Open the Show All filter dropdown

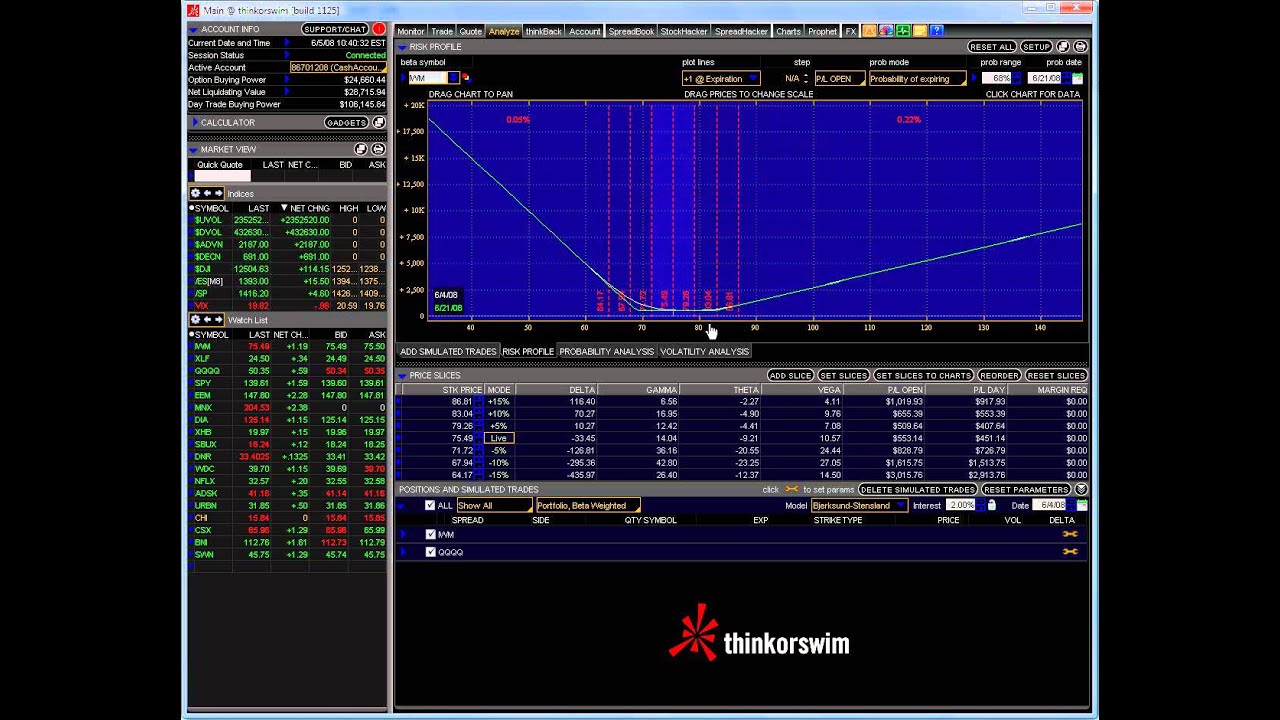coord(494,506)
